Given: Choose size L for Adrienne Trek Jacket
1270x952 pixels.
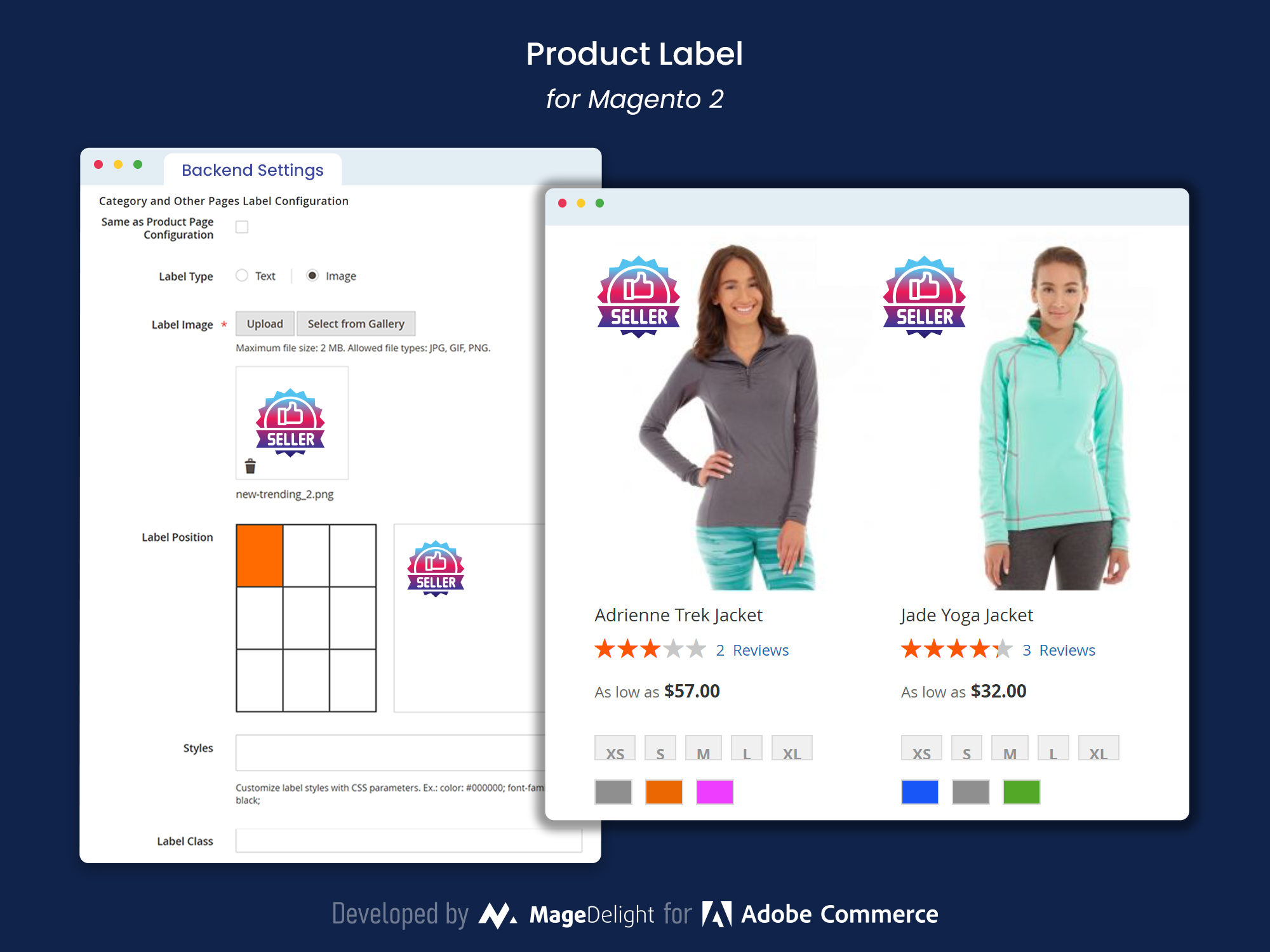Looking at the screenshot, I should coord(747,749).
